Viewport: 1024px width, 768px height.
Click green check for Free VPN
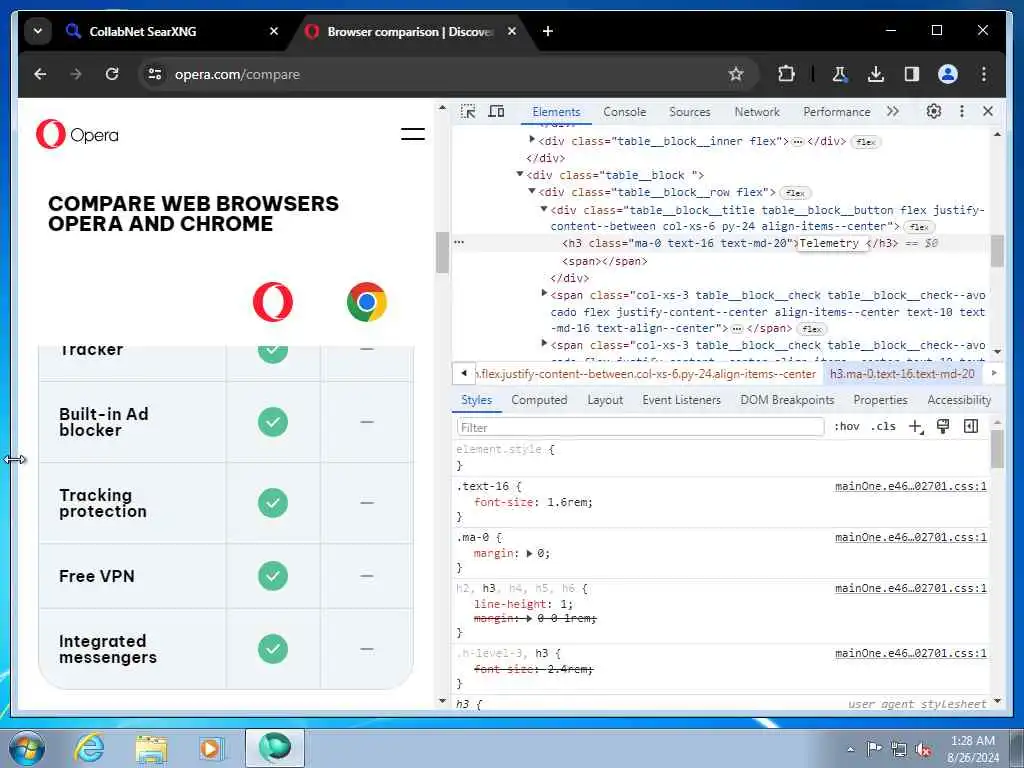(273, 576)
